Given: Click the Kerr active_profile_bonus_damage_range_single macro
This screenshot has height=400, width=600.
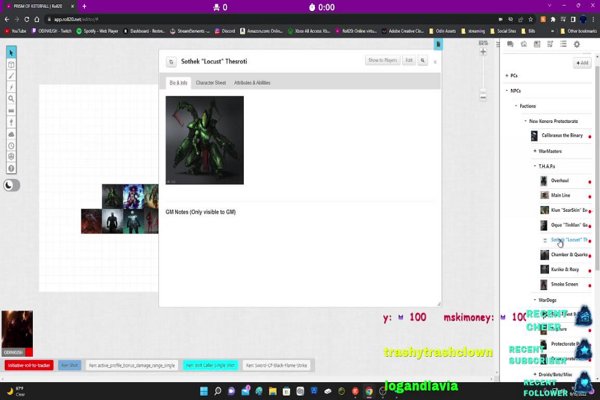Looking at the screenshot, I should (132, 365).
